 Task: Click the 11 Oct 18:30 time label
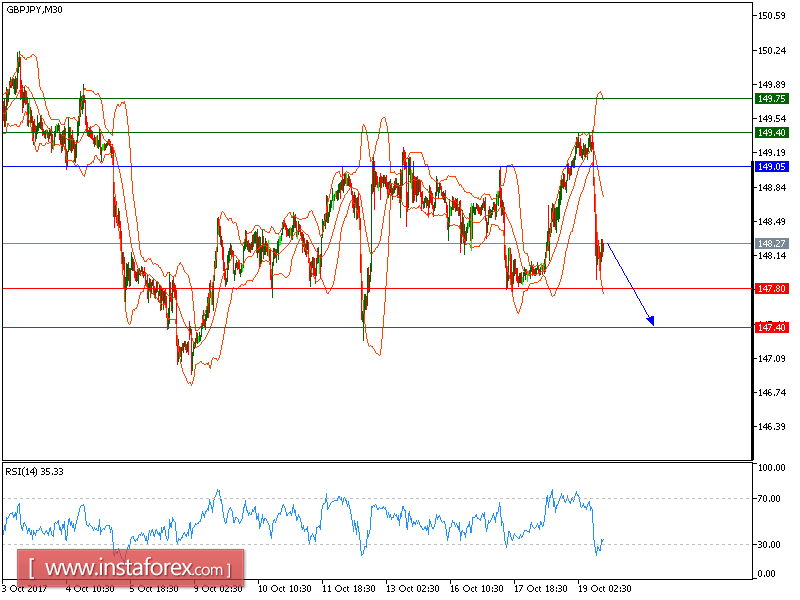tap(348, 588)
